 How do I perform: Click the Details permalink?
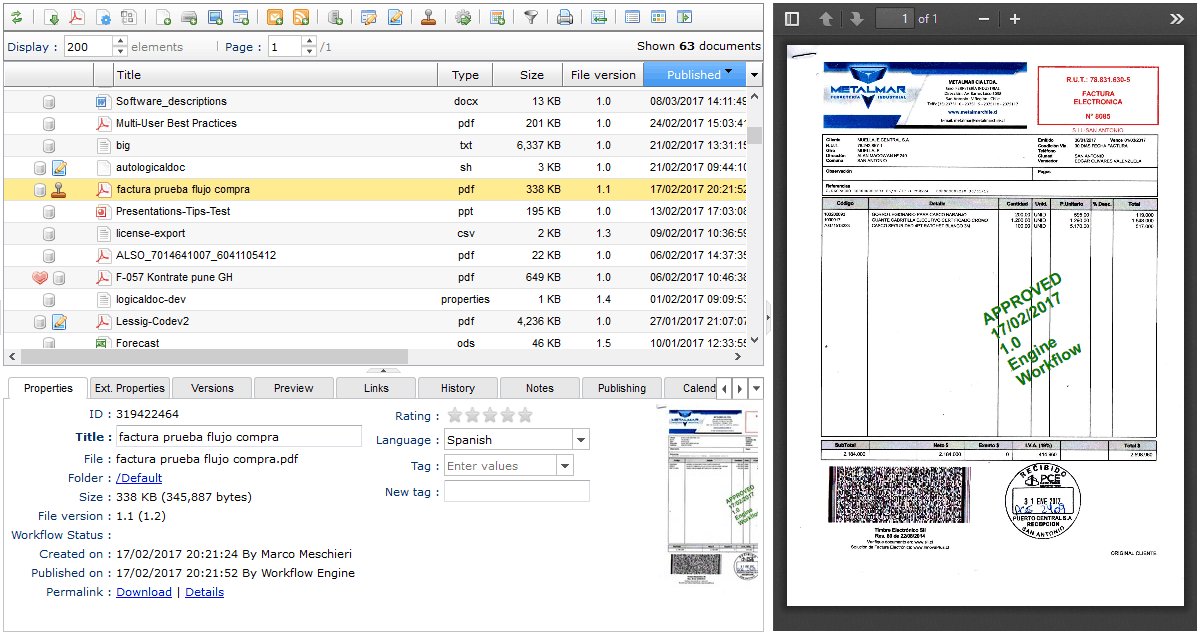pyautogui.click(x=205, y=593)
